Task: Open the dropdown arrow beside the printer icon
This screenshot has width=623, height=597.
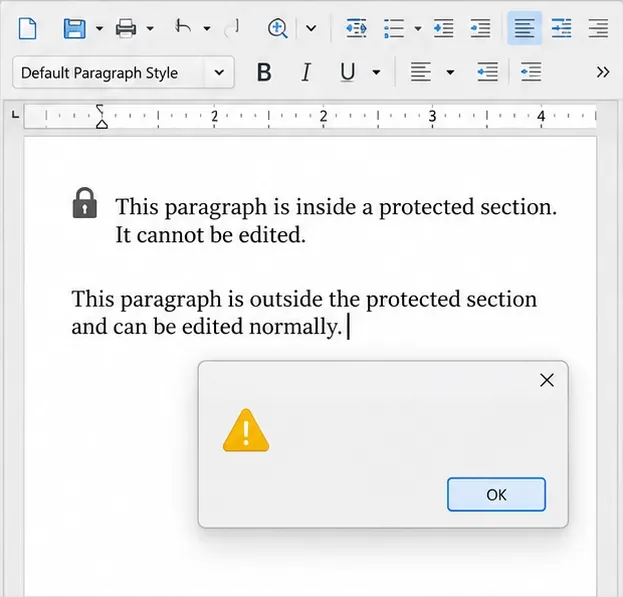Action: click(150, 29)
